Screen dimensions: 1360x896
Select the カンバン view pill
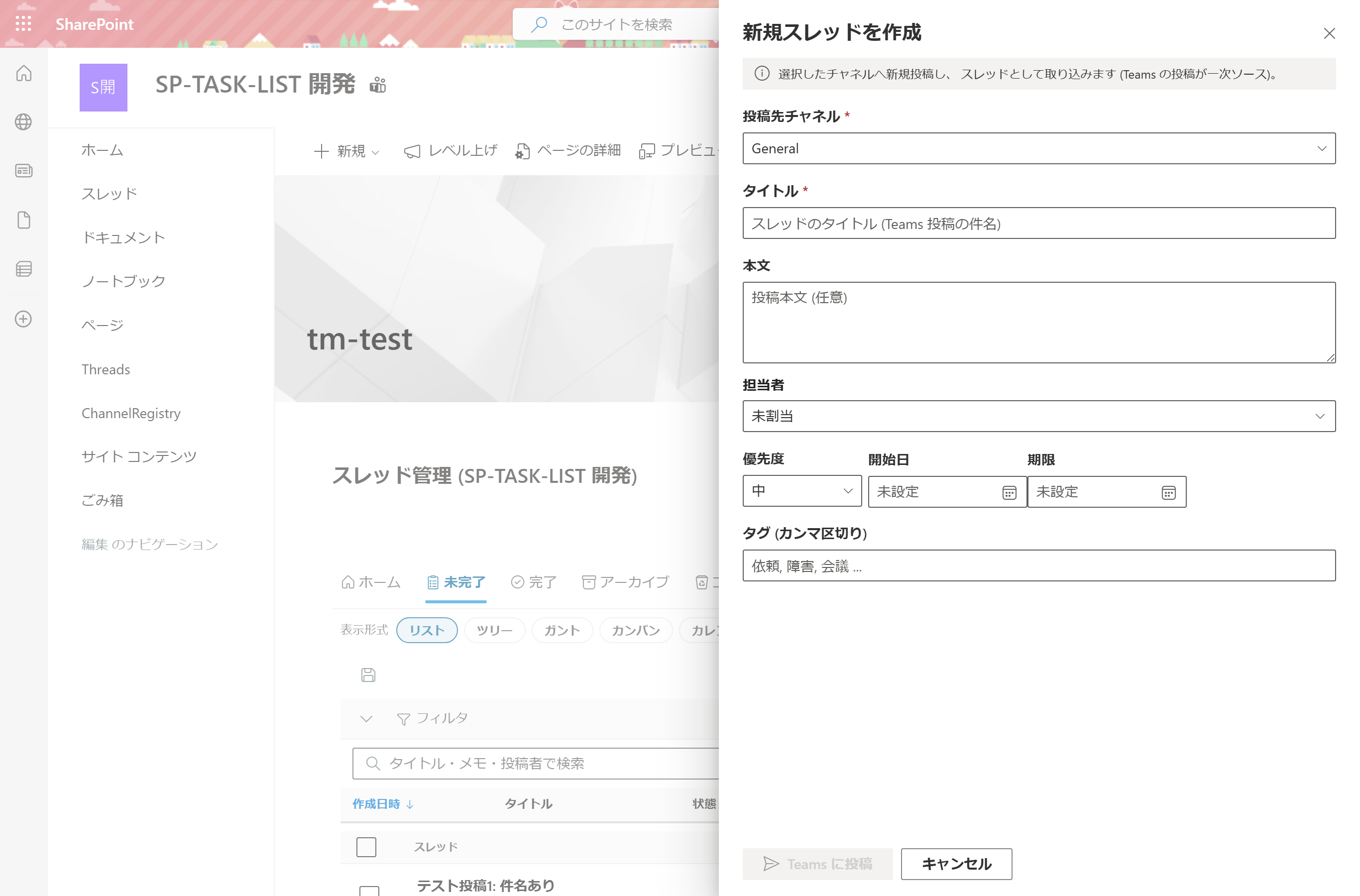click(636, 630)
